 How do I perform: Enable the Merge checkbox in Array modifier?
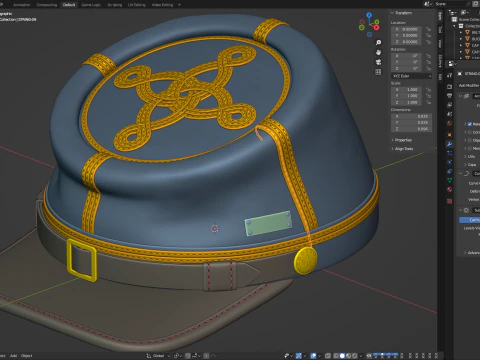[470, 148]
